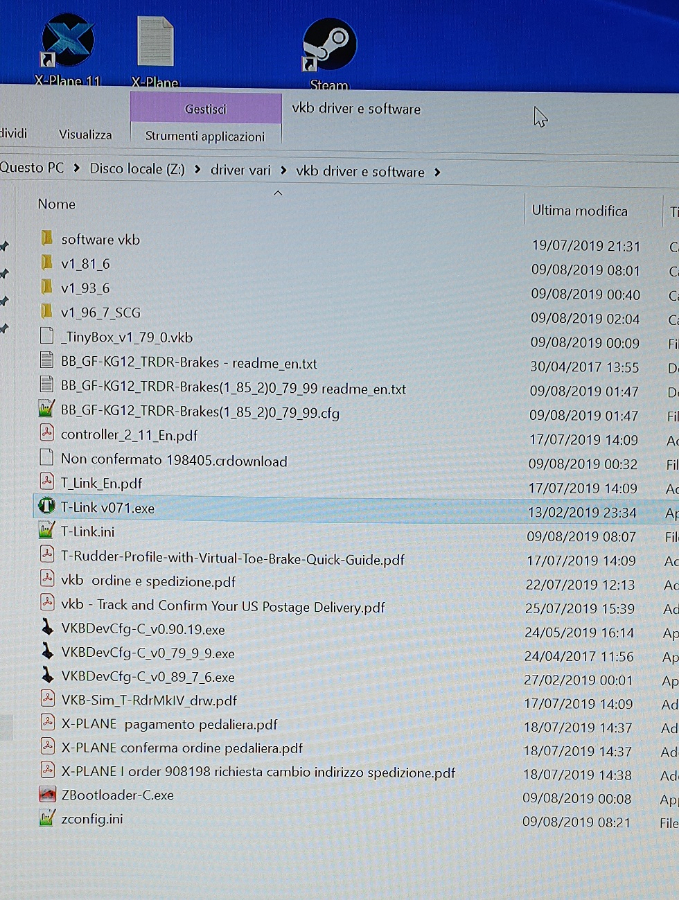Open the X-Plane 11 desktop shortcut

pos(68,51)
